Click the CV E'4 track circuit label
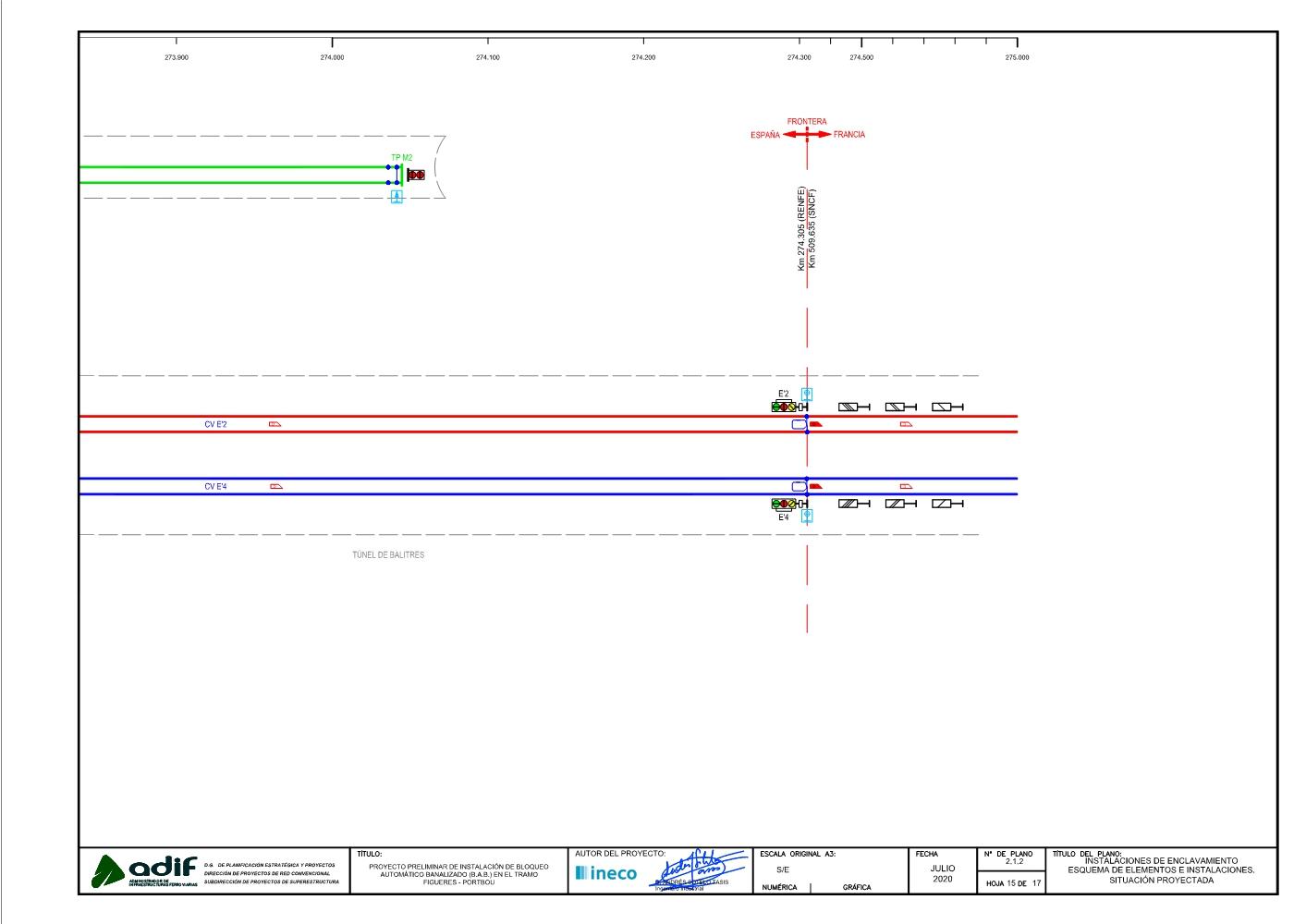Screen dimensions: 1306x924 [215, 486]
